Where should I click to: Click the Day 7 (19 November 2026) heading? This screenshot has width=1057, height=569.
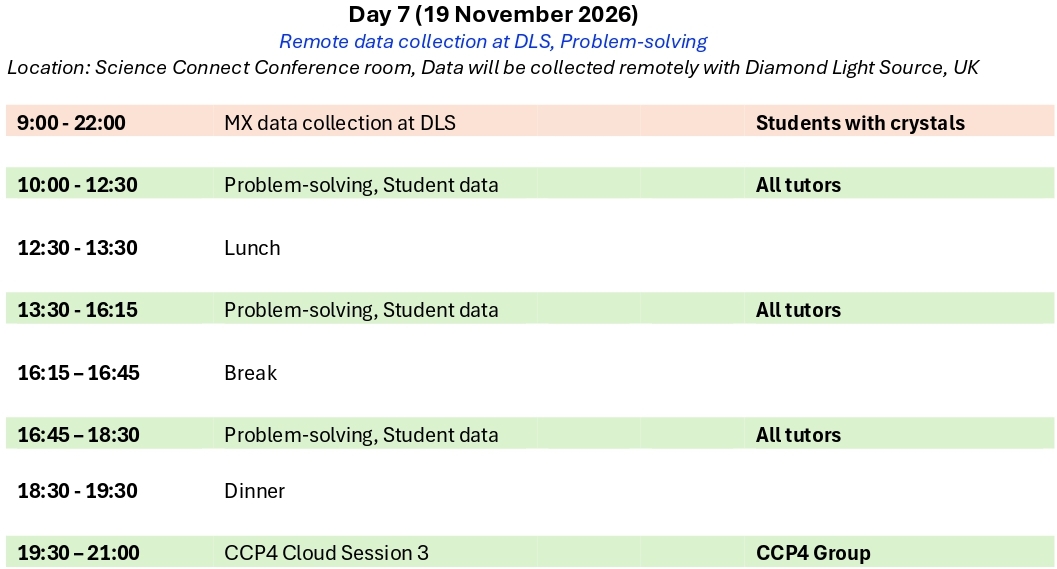pos(493,14)
